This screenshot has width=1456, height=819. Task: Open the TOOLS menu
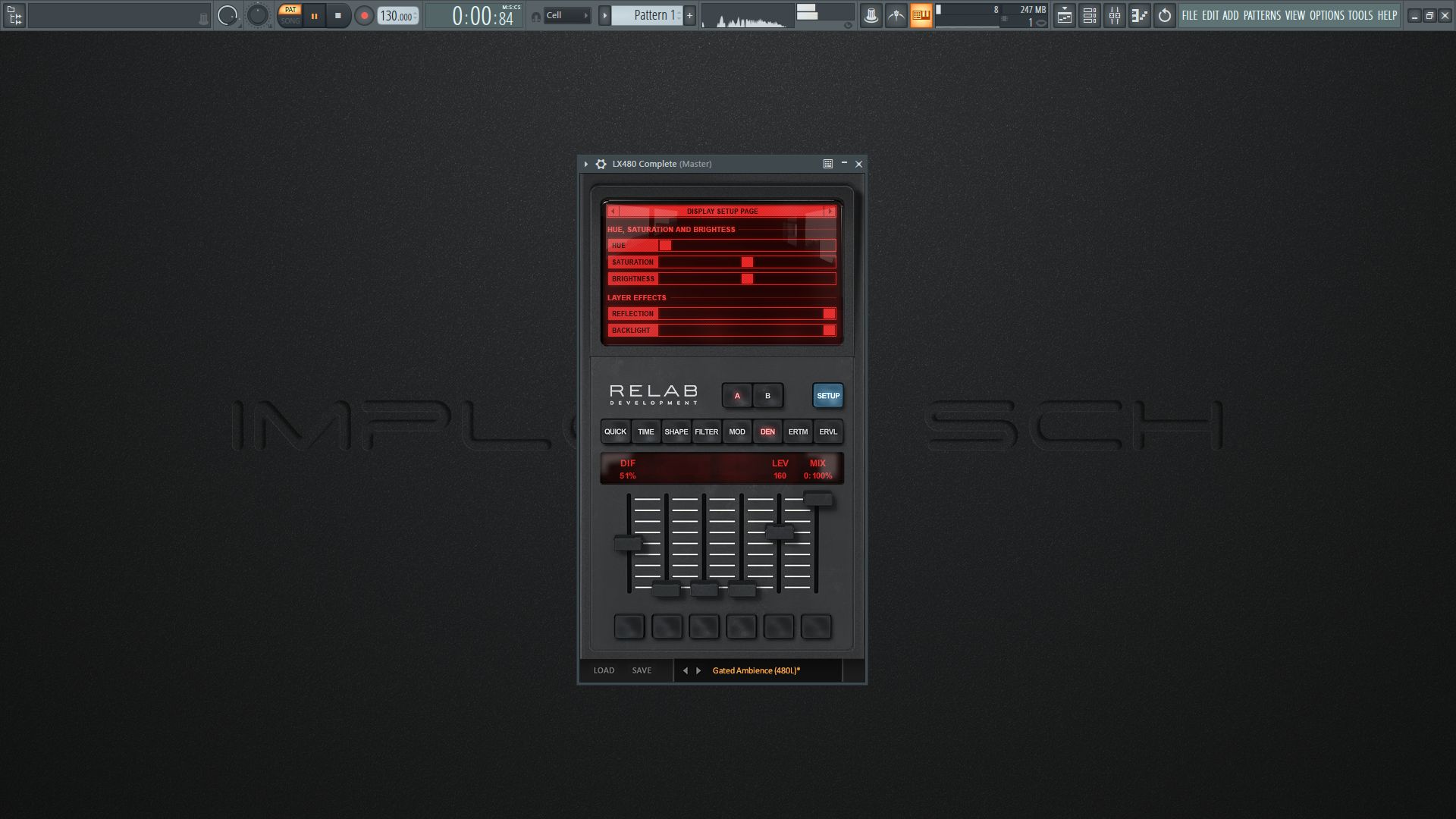click(1360, 15)
